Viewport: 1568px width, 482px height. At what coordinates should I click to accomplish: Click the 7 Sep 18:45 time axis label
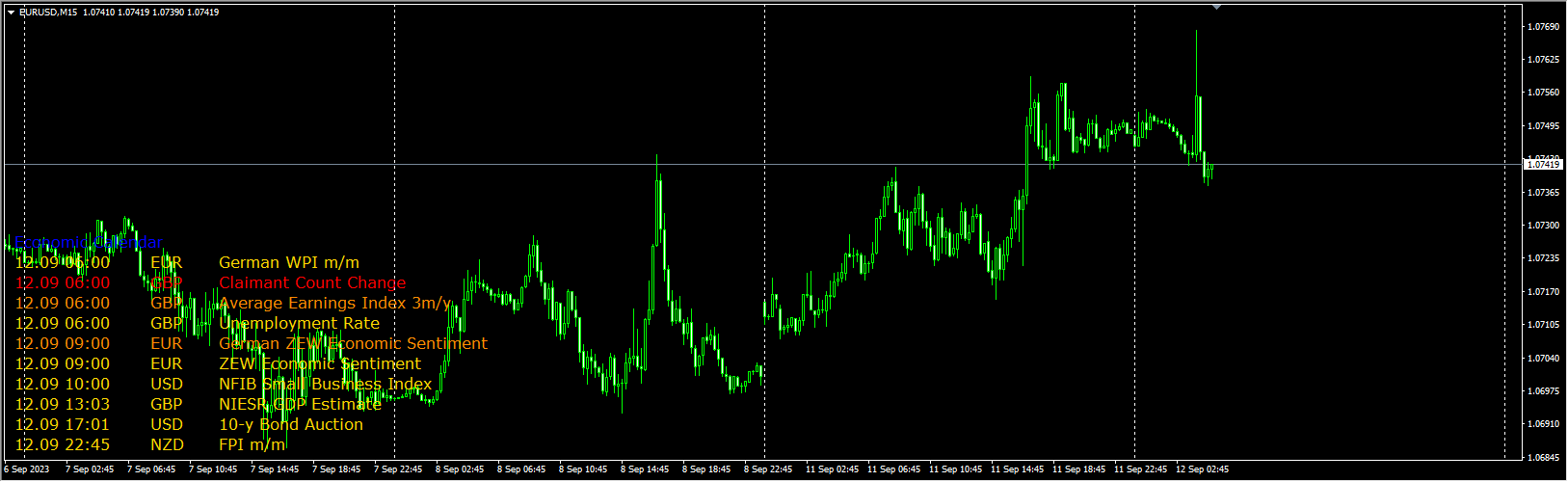pyautogui.click(x=336, y=469)
